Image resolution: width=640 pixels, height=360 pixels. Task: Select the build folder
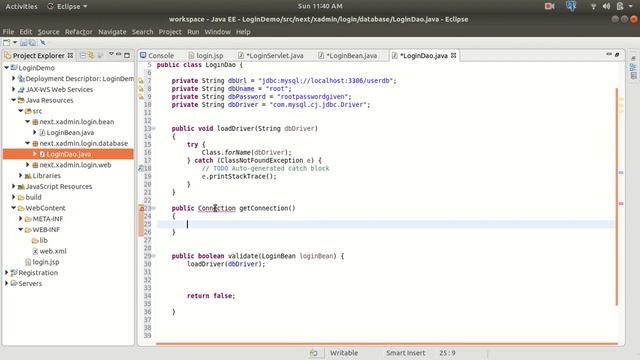(33, 197)
